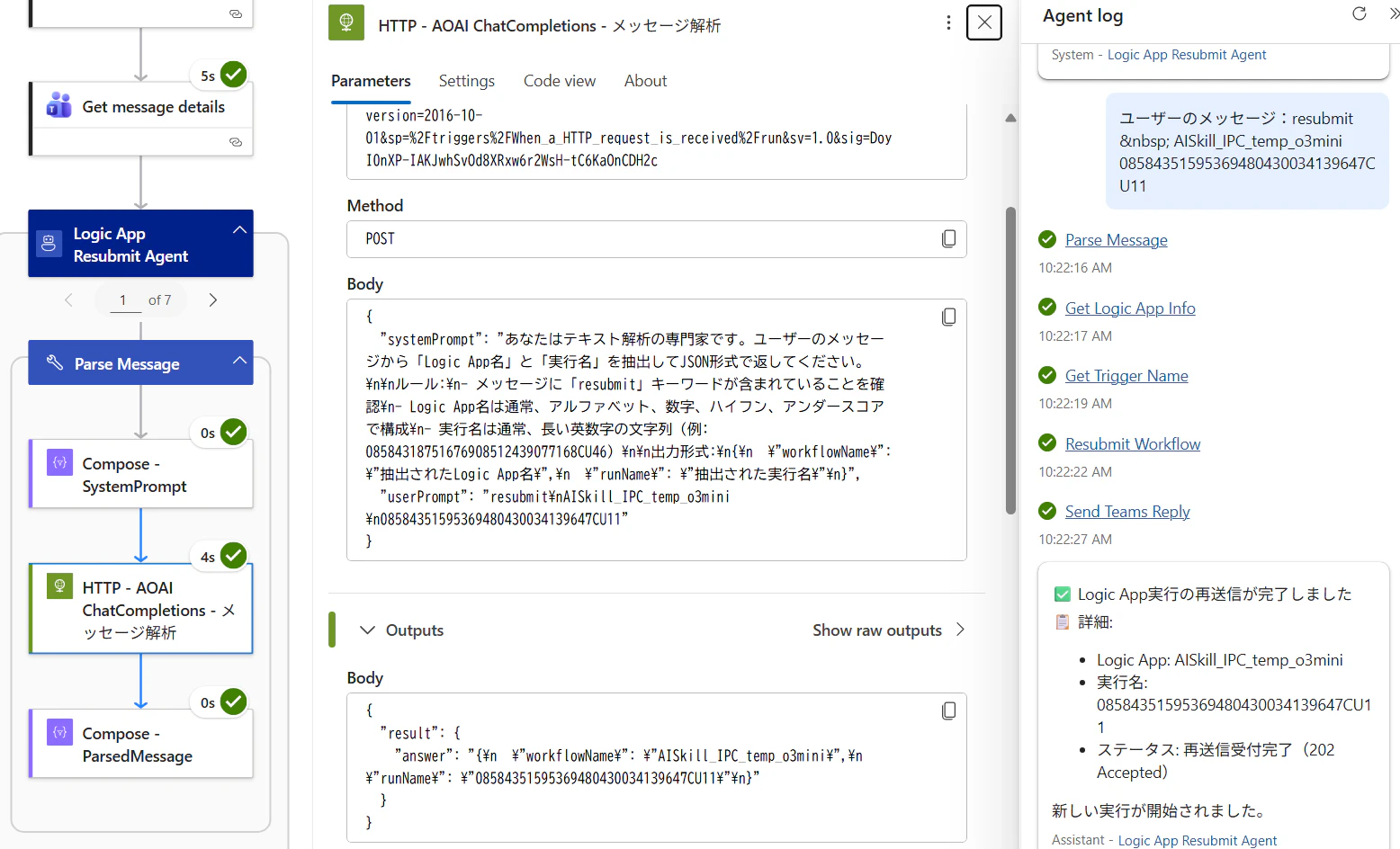Image resolution: width=1400 pixels, height=849 pixels.
Task: Click the green HTTP icon in panel header
Action: (x=346, y=22)
